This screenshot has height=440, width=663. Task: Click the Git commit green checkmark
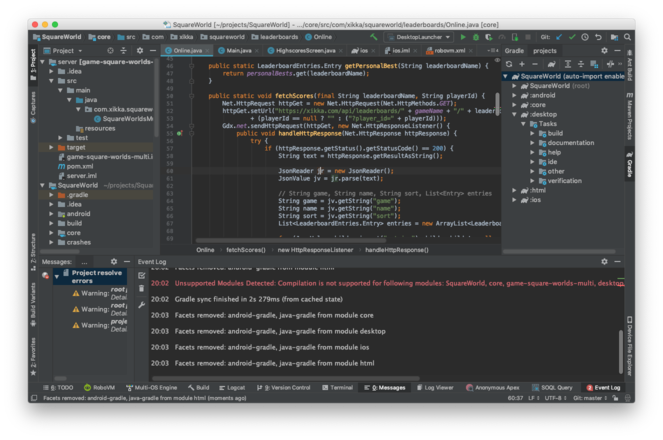coord(572,37)
